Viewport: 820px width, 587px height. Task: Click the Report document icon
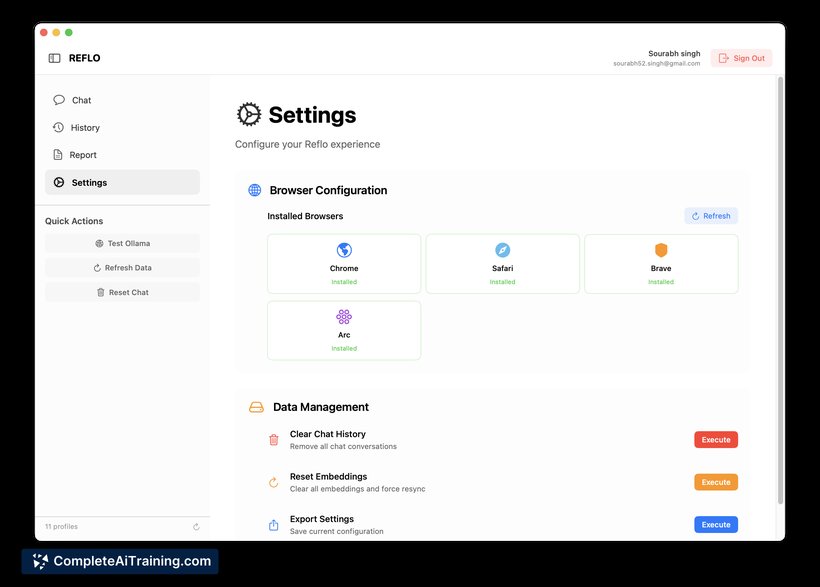[x=58, y=154]
